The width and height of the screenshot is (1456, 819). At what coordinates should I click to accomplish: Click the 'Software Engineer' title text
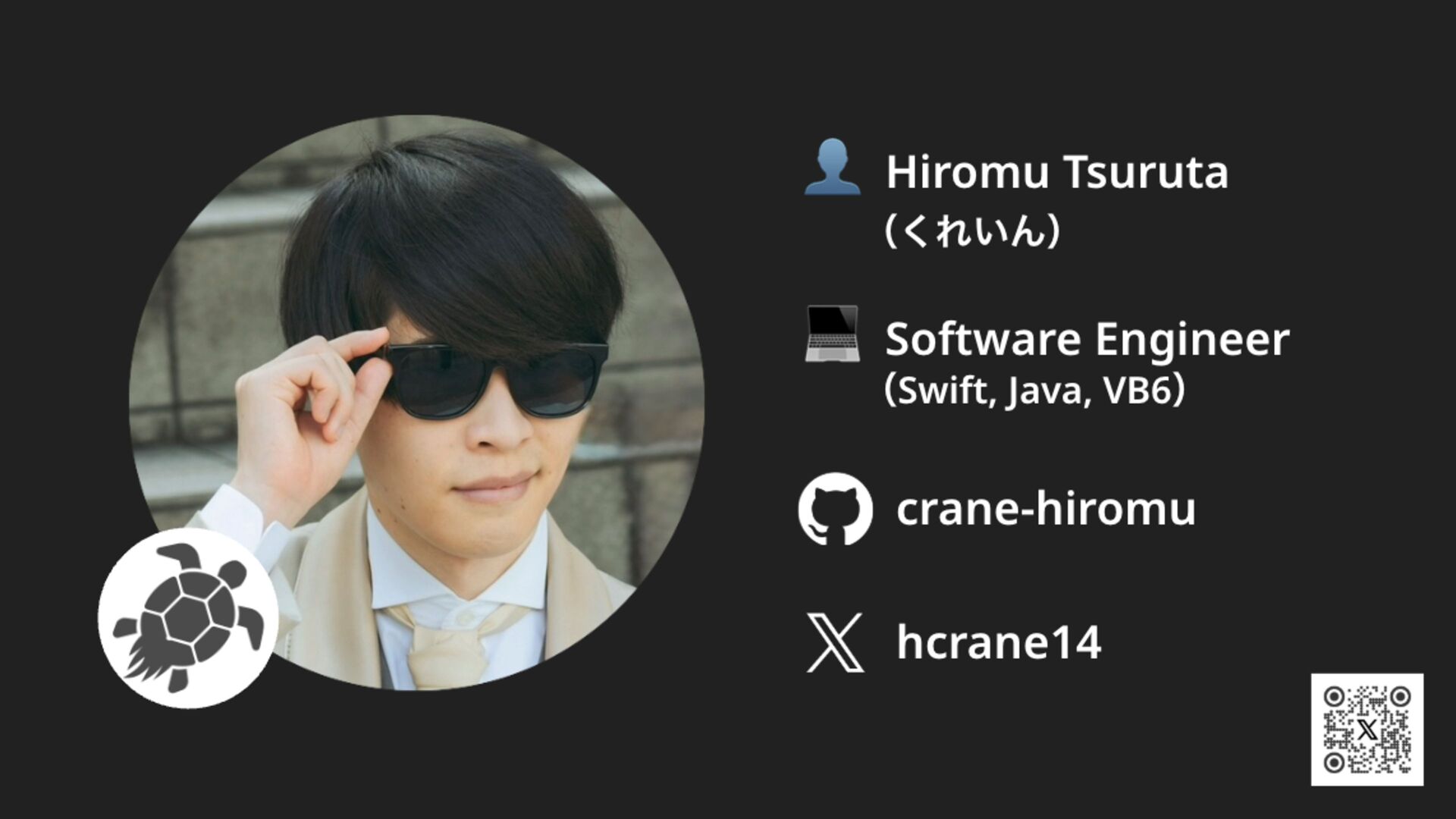coord(1087,339)
